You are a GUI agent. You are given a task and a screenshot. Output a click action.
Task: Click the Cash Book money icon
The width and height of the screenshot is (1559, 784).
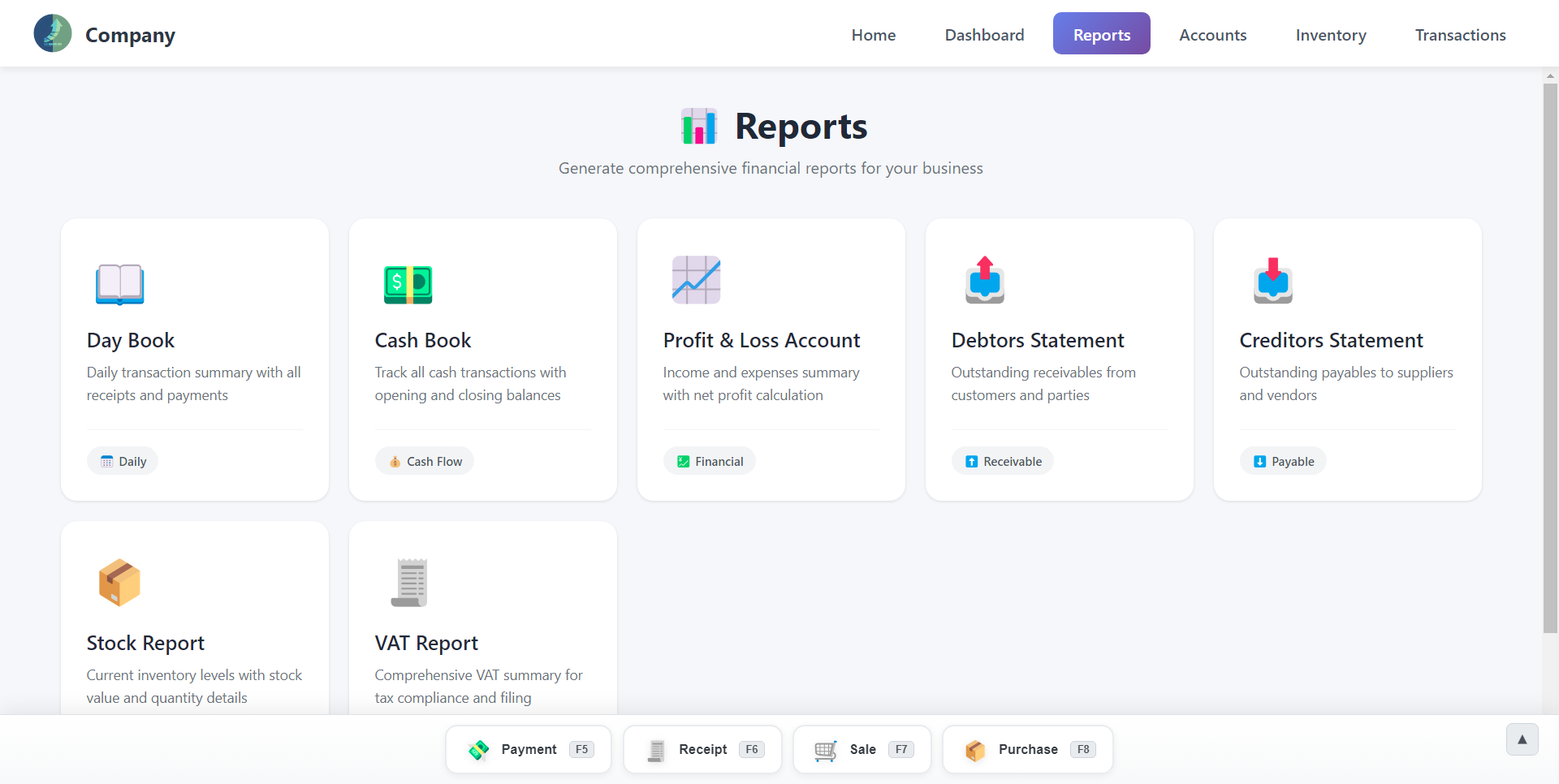point(408,285)
